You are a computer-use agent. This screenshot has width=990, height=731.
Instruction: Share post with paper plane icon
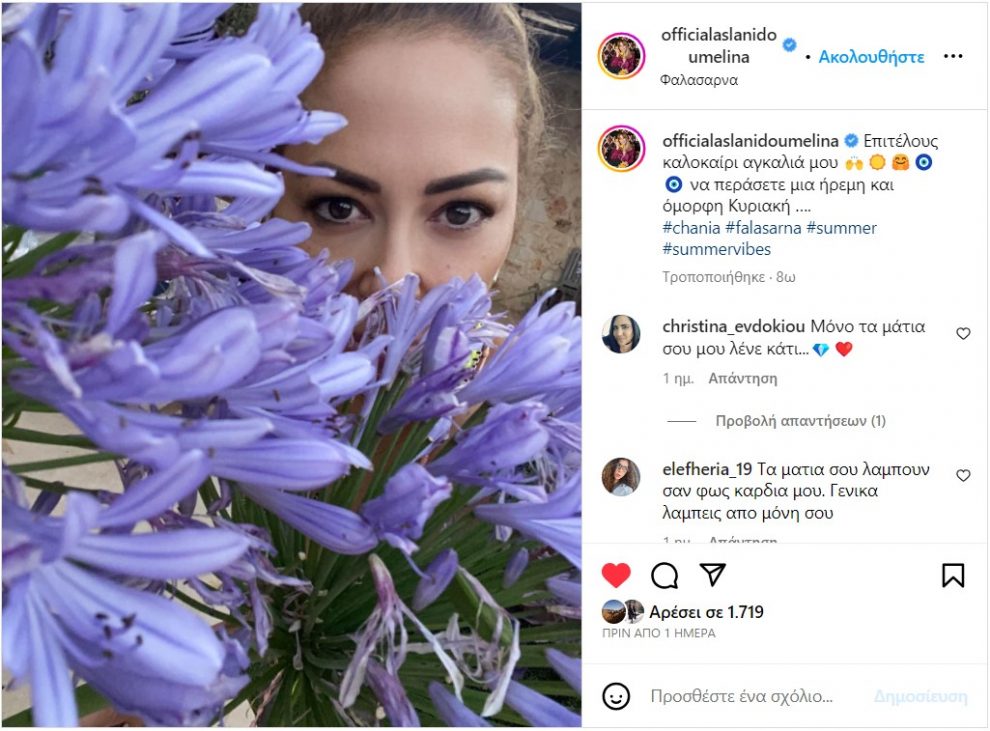pyautogui.click(x=713, y=574)
